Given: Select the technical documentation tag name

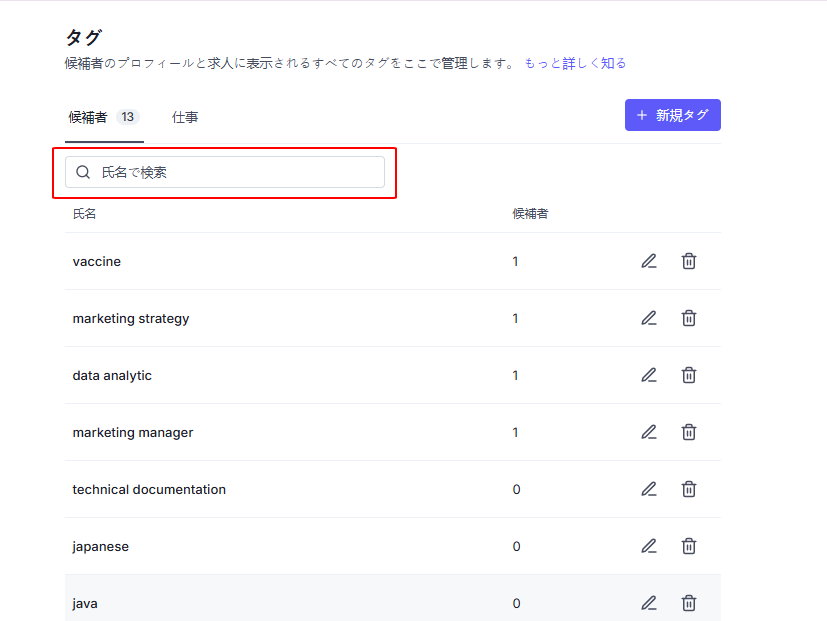Looking at the screenshot, I should 149,489.
